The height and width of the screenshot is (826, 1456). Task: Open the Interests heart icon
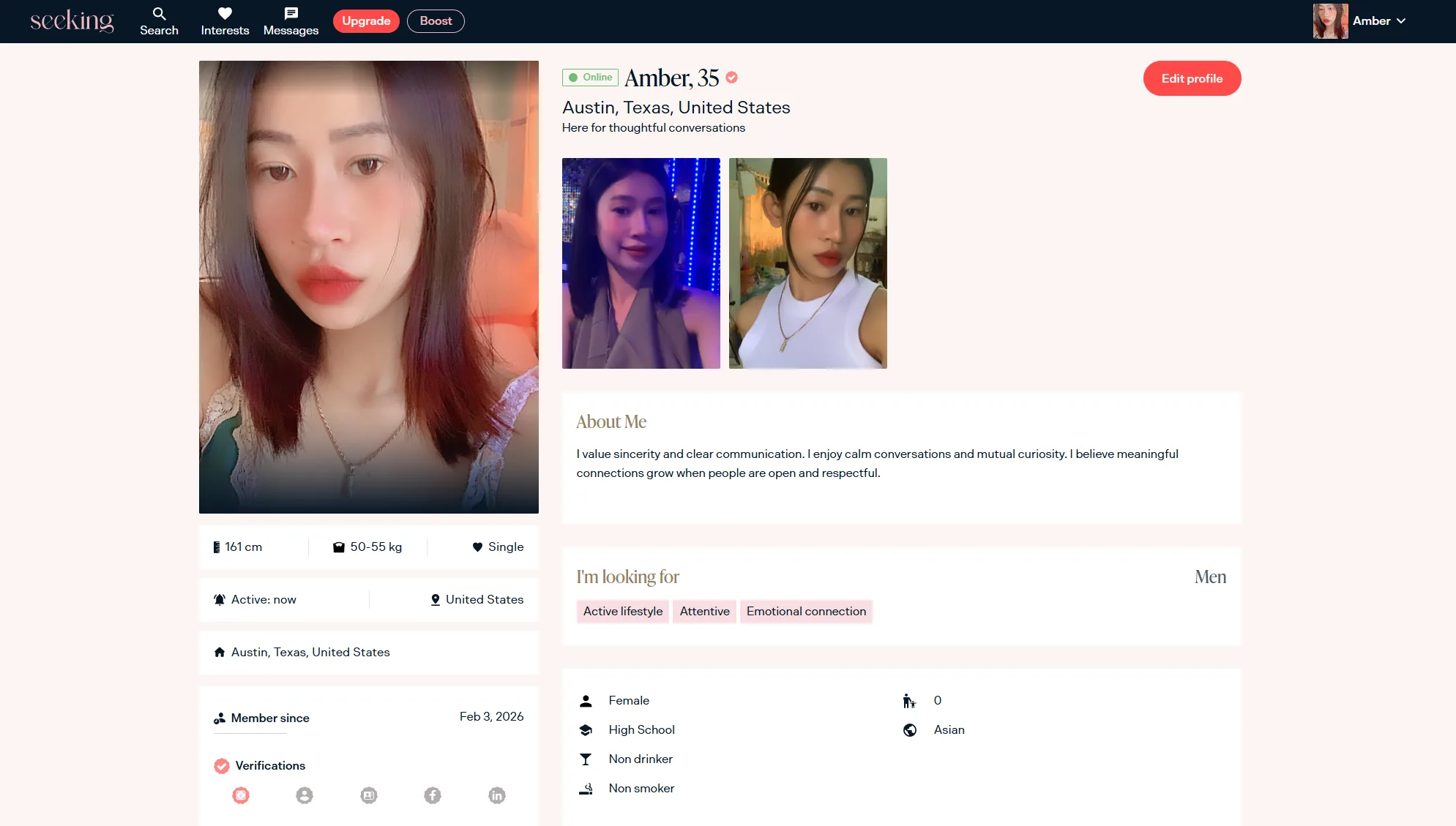pos(225,14)
